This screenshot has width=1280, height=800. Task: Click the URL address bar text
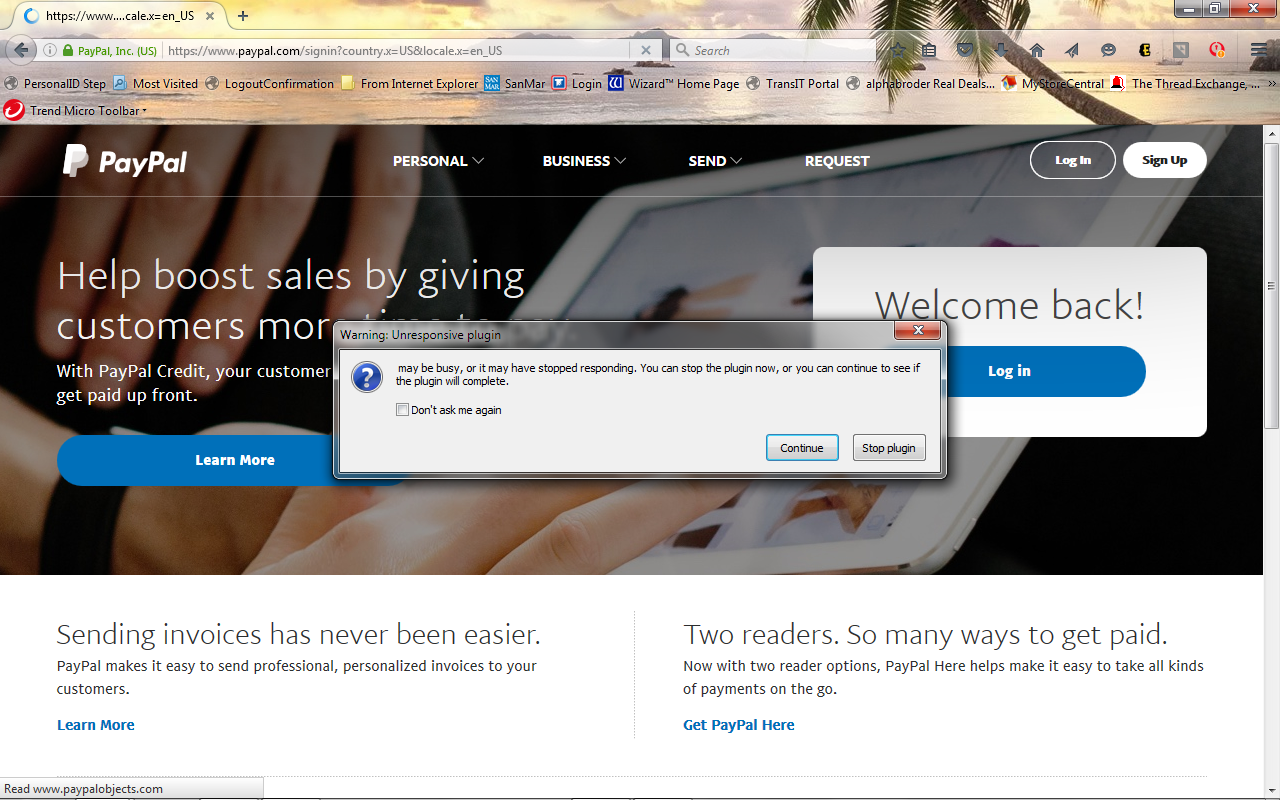[x=335, y=50]
